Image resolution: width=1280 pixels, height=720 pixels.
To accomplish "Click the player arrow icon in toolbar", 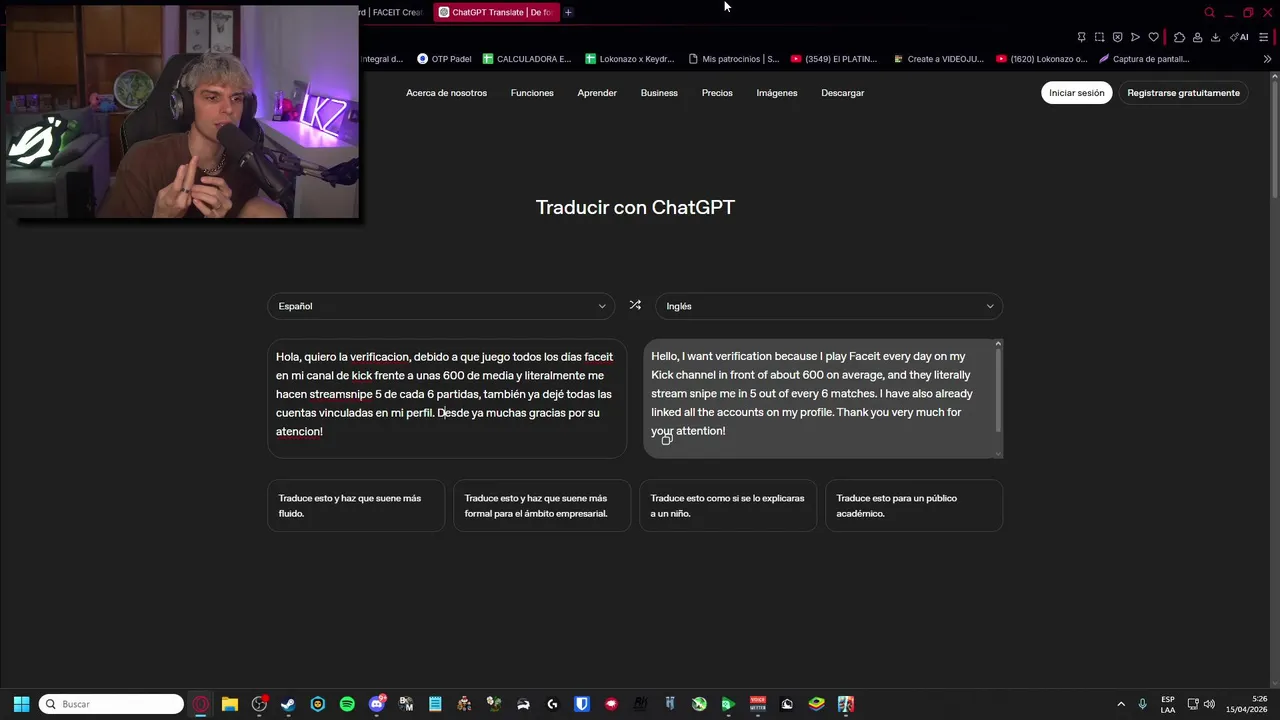I will (x=1135, y=37).
